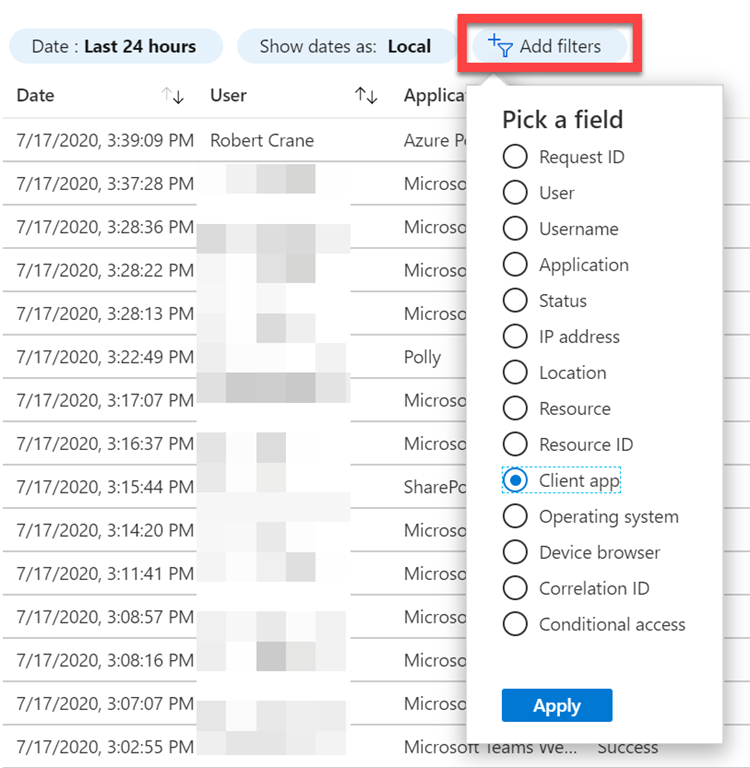Select the Request ID radio button
This screenshot has height=768, width=750.
(x=515, y=157)
